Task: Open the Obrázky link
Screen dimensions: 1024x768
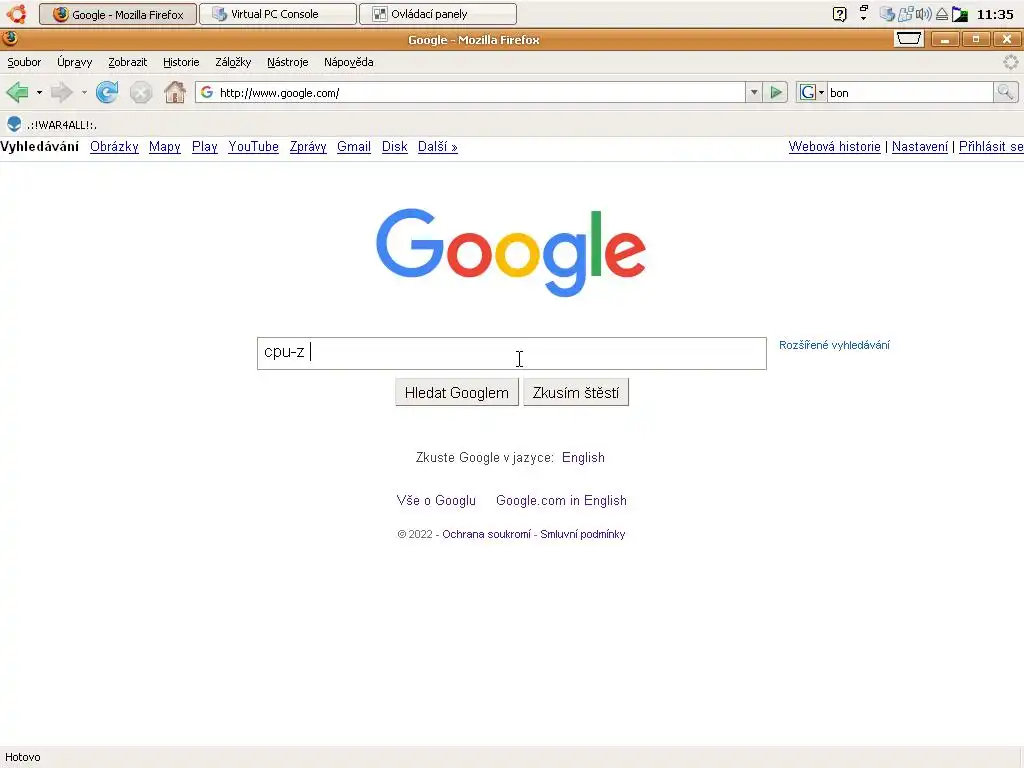Action: point(114,146)
